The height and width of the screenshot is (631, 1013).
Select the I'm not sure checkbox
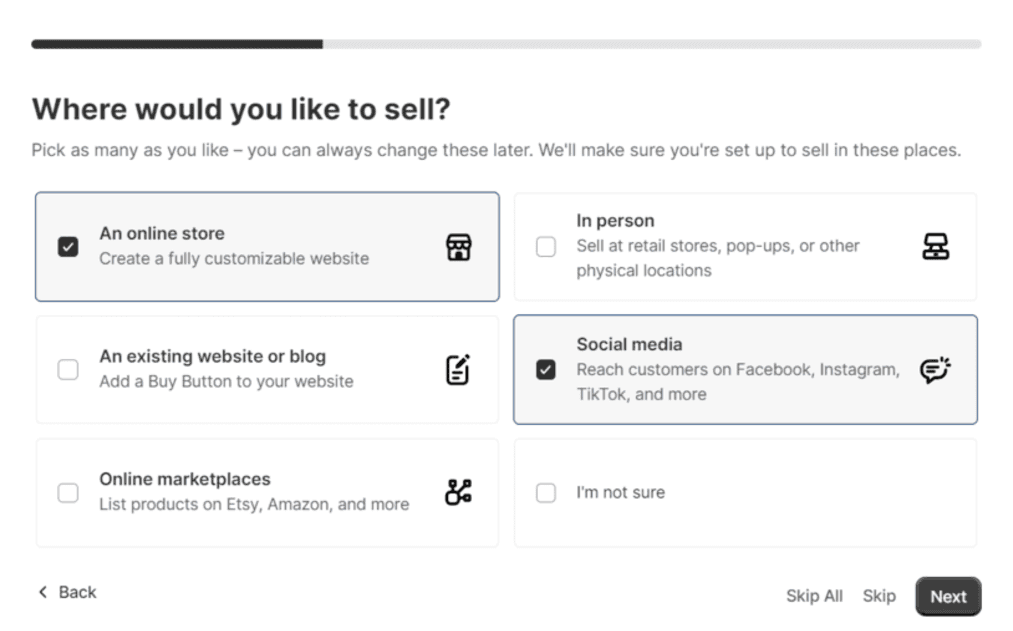pyautogui.click(x=546, y=492)
